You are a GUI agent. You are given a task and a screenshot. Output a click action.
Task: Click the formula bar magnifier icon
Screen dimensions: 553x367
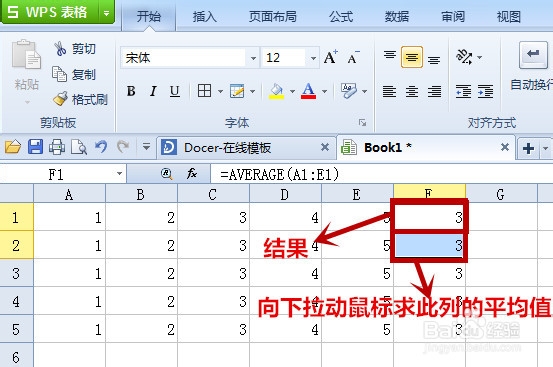[x=166, y=173]
